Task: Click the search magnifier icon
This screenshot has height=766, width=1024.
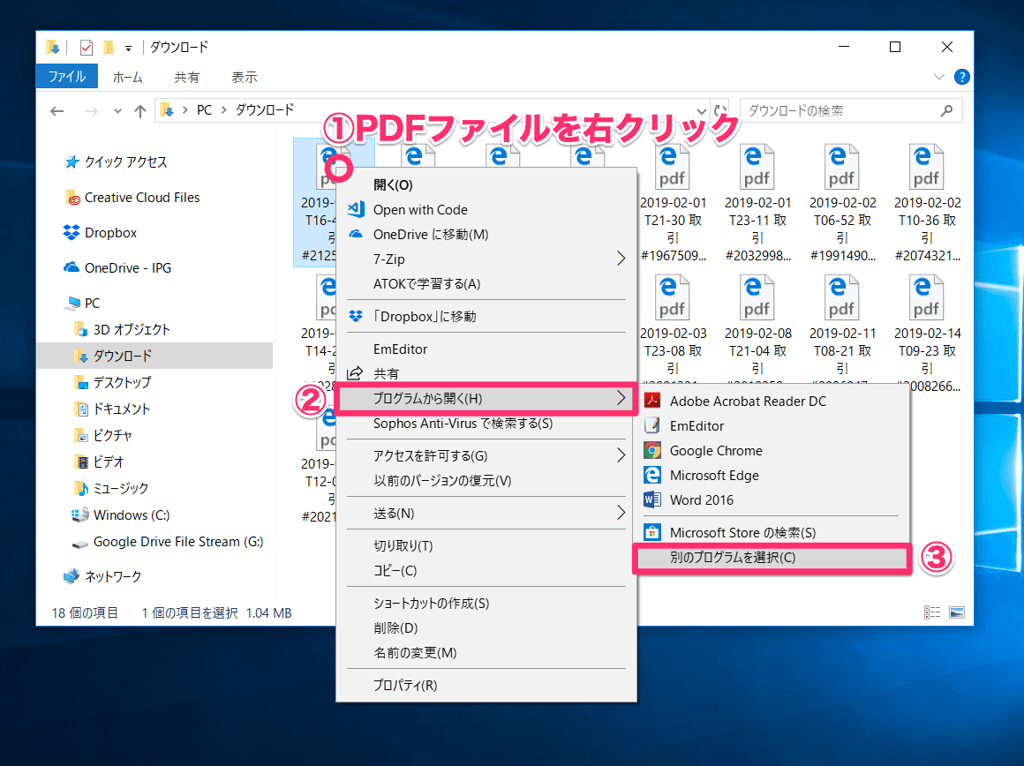Action: [x=946, y=111]
